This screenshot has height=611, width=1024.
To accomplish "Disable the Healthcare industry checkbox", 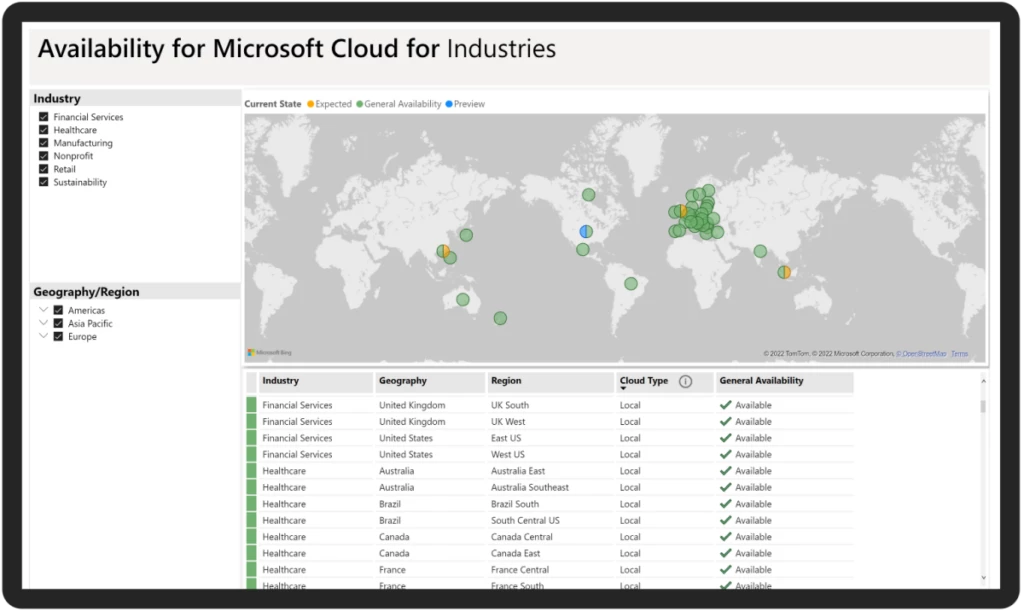I will (x=43, y=130).
